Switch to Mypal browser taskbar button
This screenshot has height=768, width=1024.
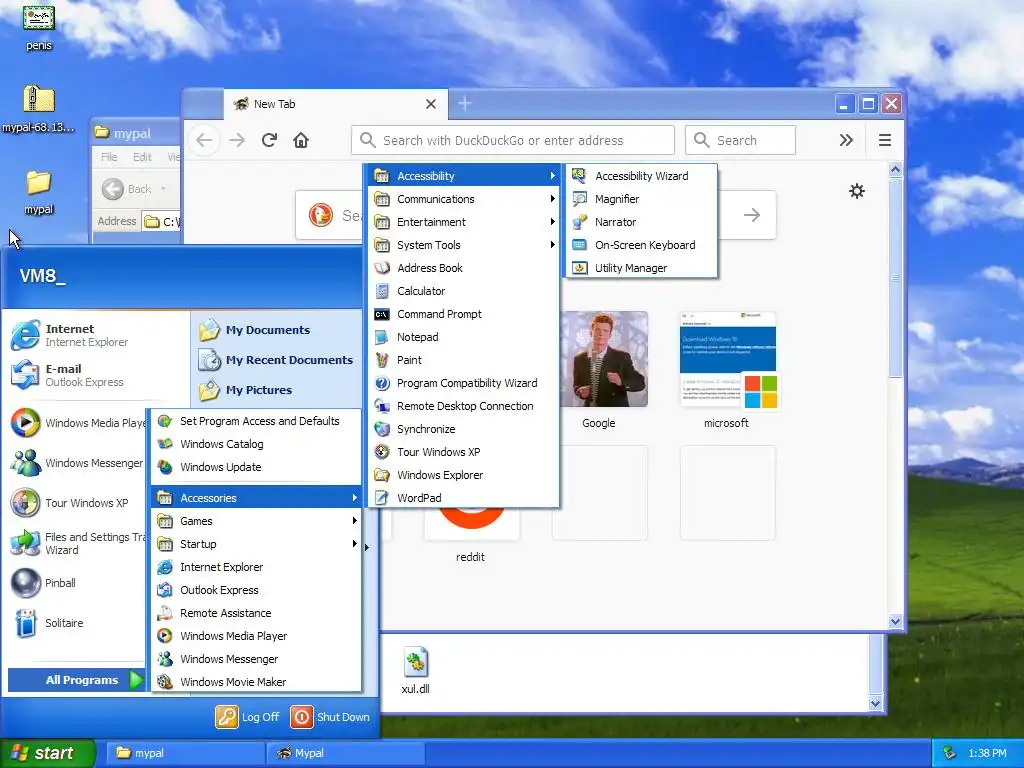[345, 753]
